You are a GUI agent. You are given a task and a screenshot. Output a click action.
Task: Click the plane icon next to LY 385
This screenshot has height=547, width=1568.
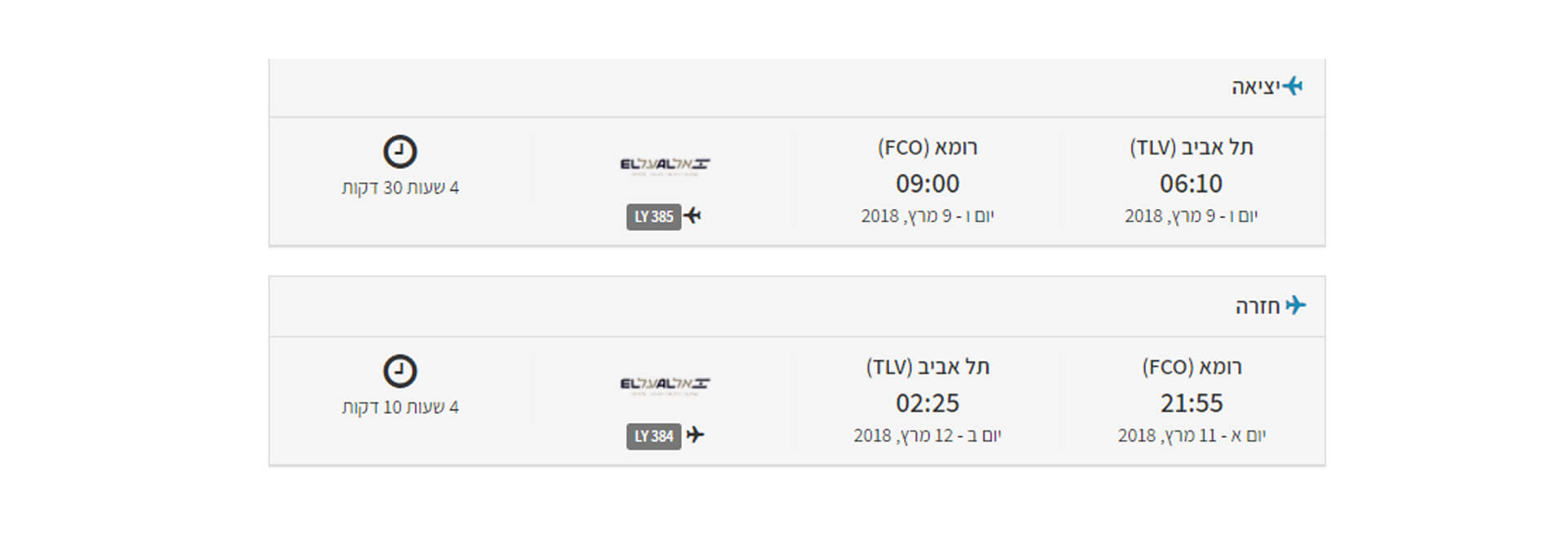click(x=693, y=216)
